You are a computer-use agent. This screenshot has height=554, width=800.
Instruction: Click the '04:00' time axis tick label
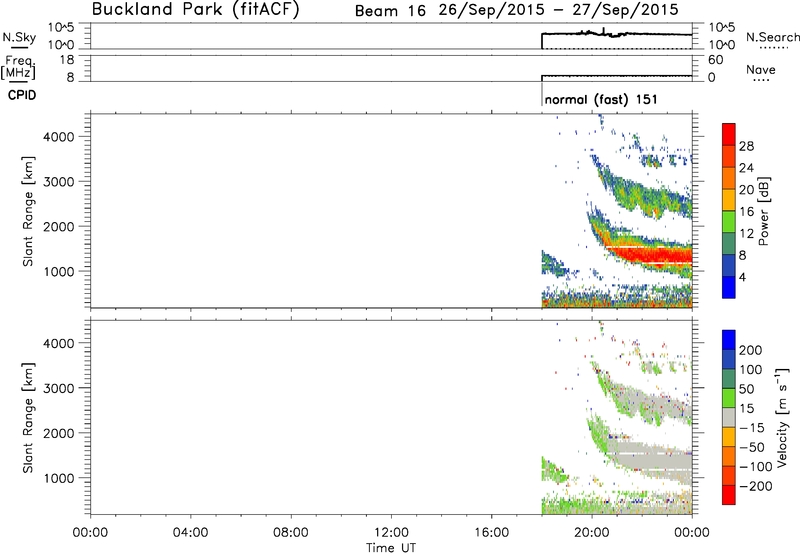coord(190,533)
